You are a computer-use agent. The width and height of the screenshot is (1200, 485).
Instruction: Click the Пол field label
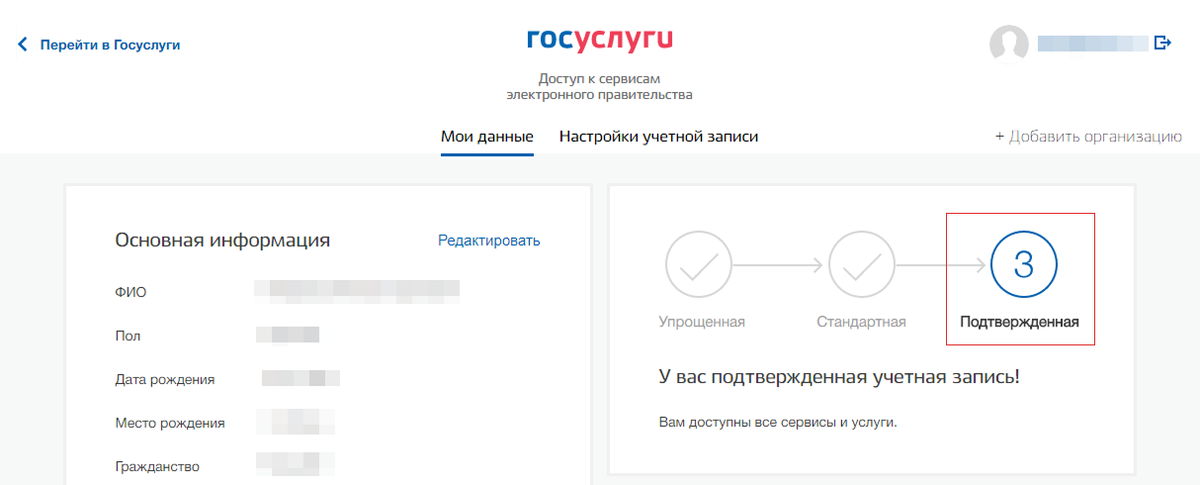point(127,336)
